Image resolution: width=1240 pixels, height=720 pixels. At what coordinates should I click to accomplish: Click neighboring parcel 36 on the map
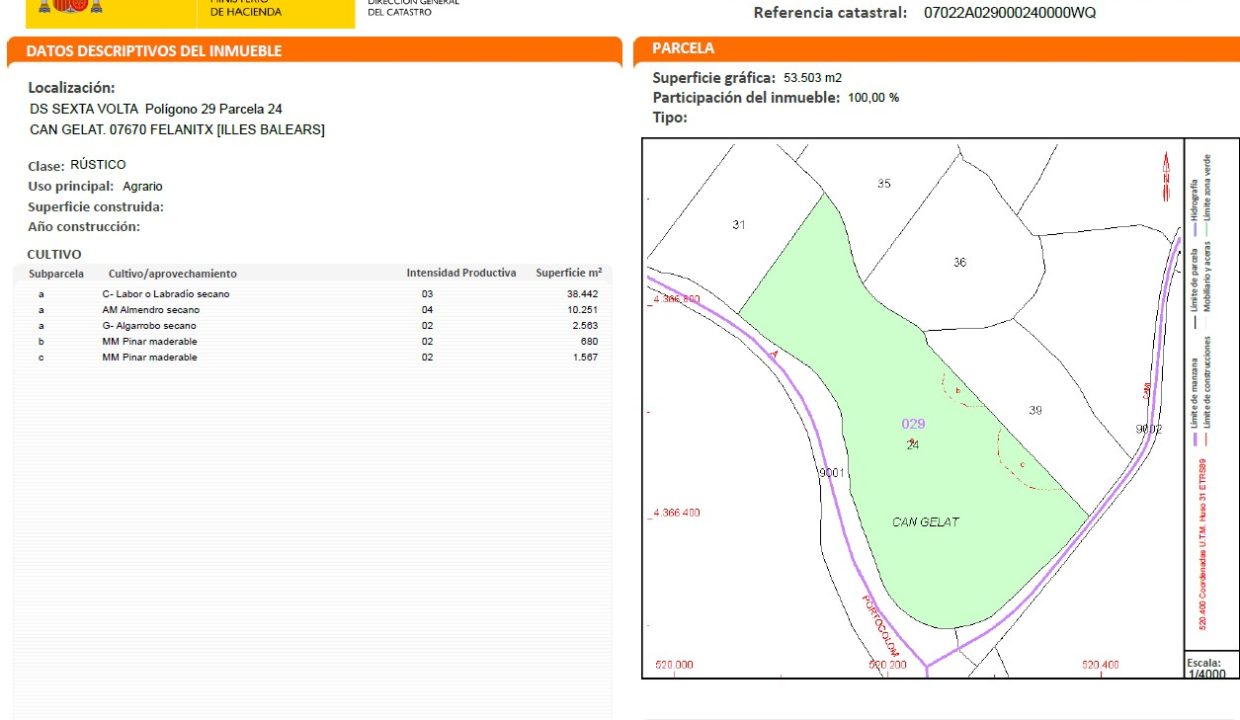[960, 262]
